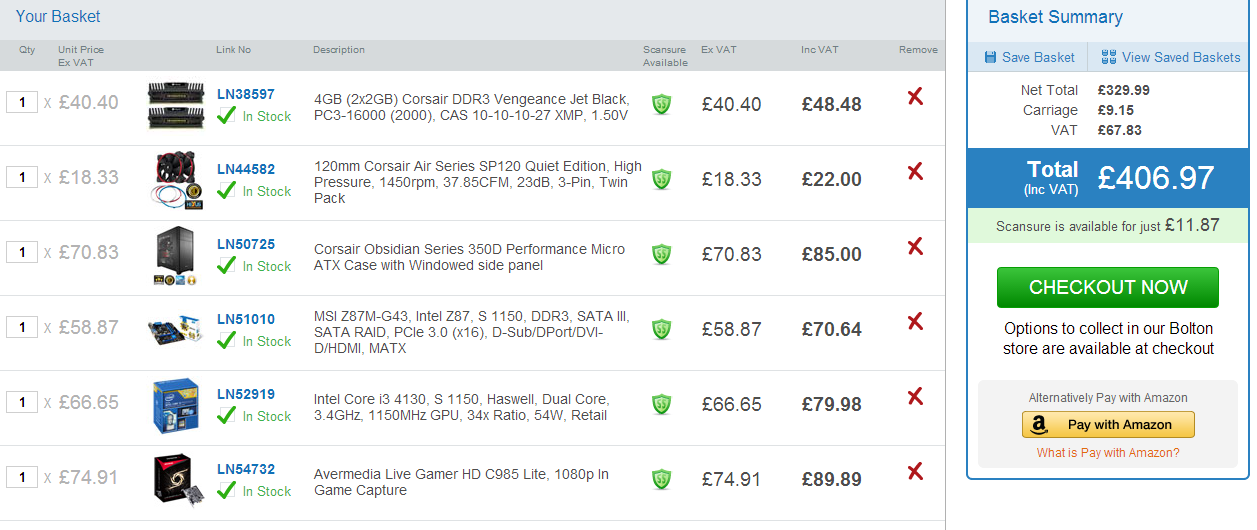Screen dimensions: 1257x530
Task: Edit quantity field for Intel Core i3 4130
Action: click(22, 402)
